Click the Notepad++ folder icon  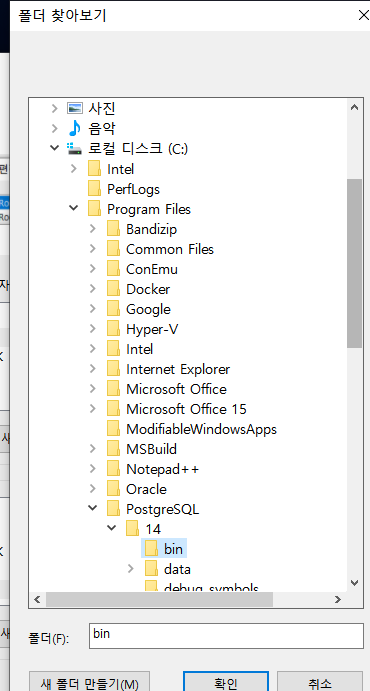[113, 469]
